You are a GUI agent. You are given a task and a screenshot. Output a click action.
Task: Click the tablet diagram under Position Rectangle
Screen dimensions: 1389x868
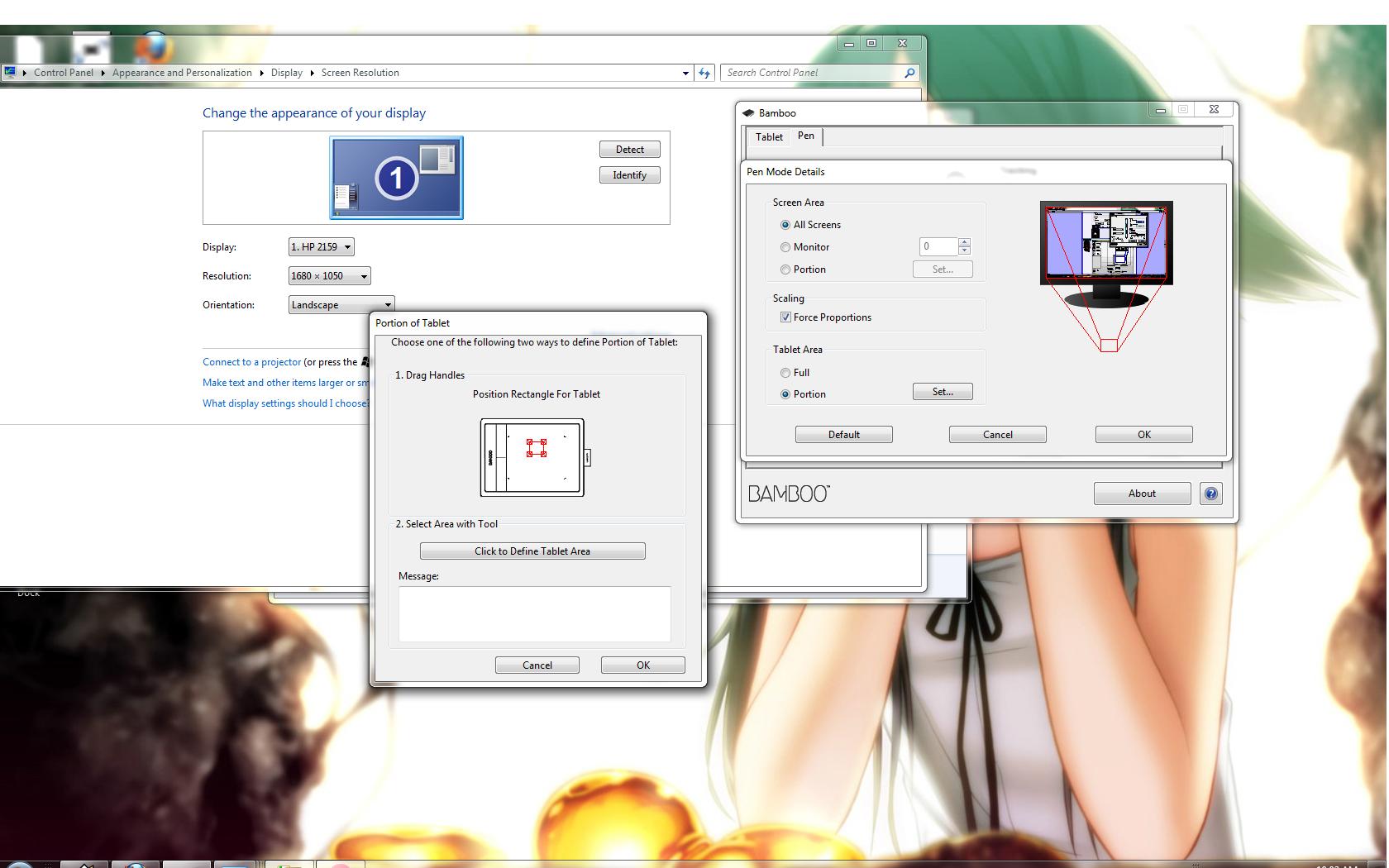click(536, 457)
